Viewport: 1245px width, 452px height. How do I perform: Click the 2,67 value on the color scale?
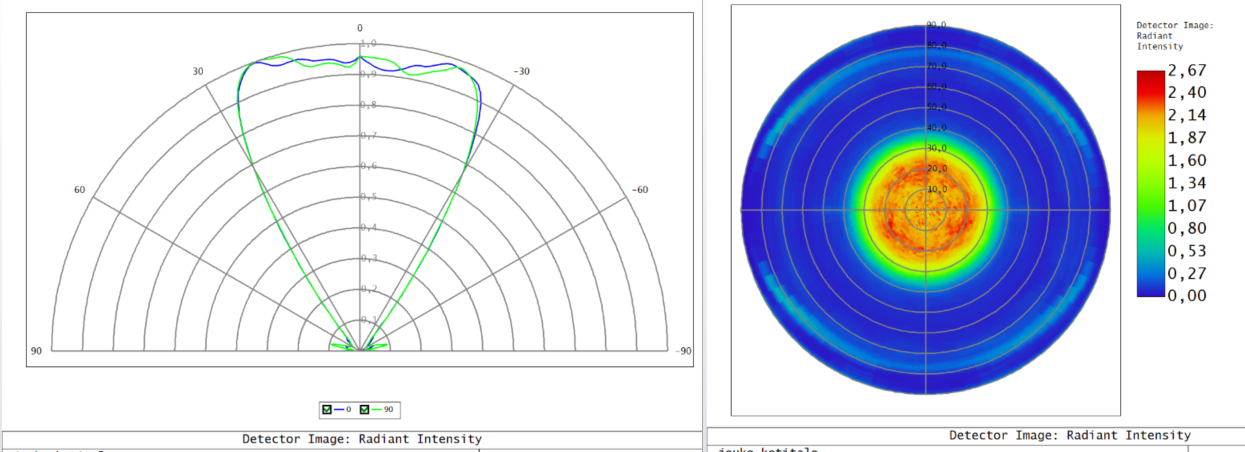1185,70
